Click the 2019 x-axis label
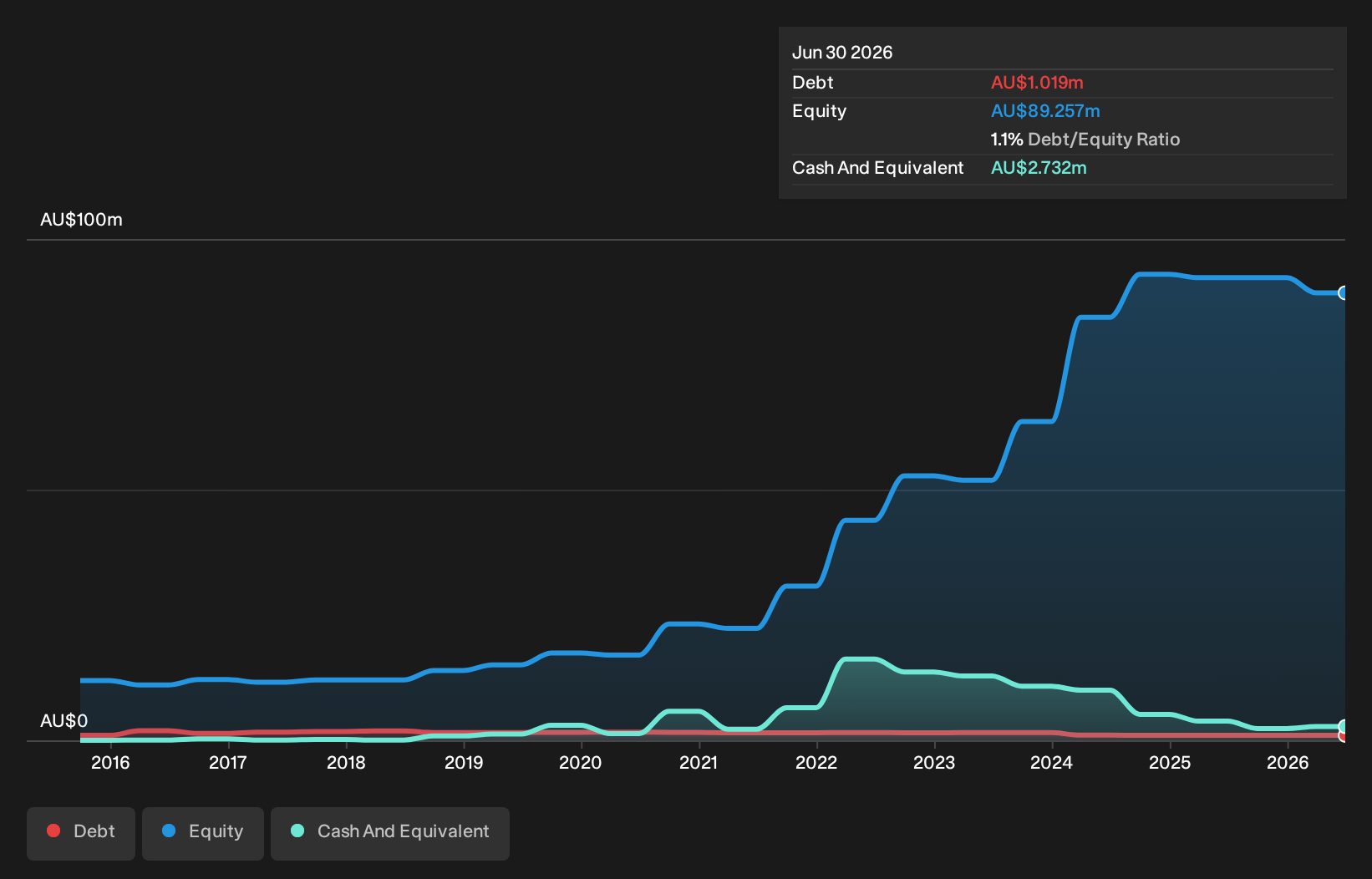 pos(464,762)
